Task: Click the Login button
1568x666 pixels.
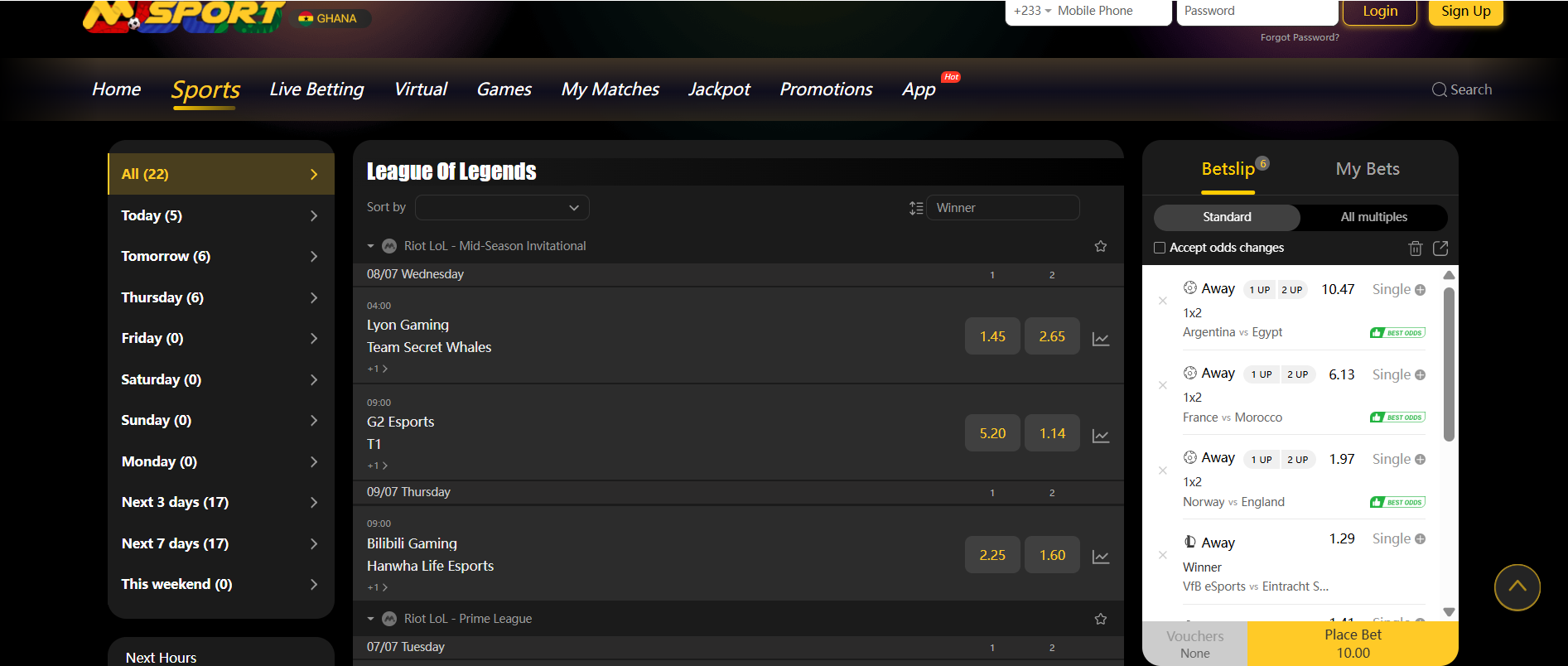Action: point(1380,12)
